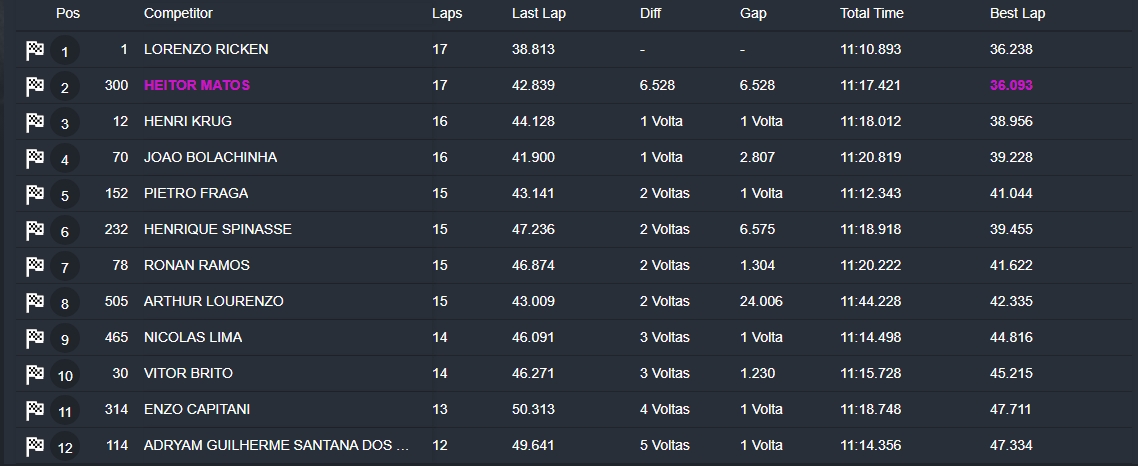This screenshot has height=466, width=1138.
Task: Sort by the Pos column header
Action: coord(67,13)
